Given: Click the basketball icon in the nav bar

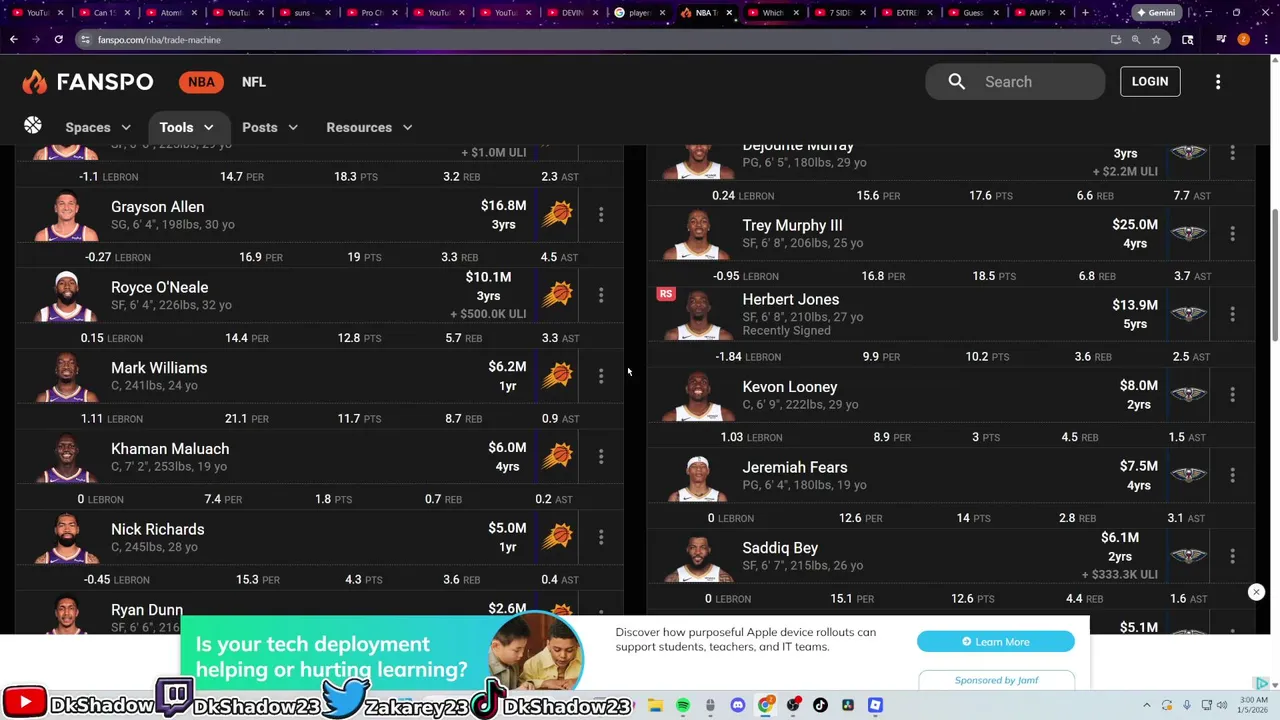Looking at the screenshot, I should [33, 125].
